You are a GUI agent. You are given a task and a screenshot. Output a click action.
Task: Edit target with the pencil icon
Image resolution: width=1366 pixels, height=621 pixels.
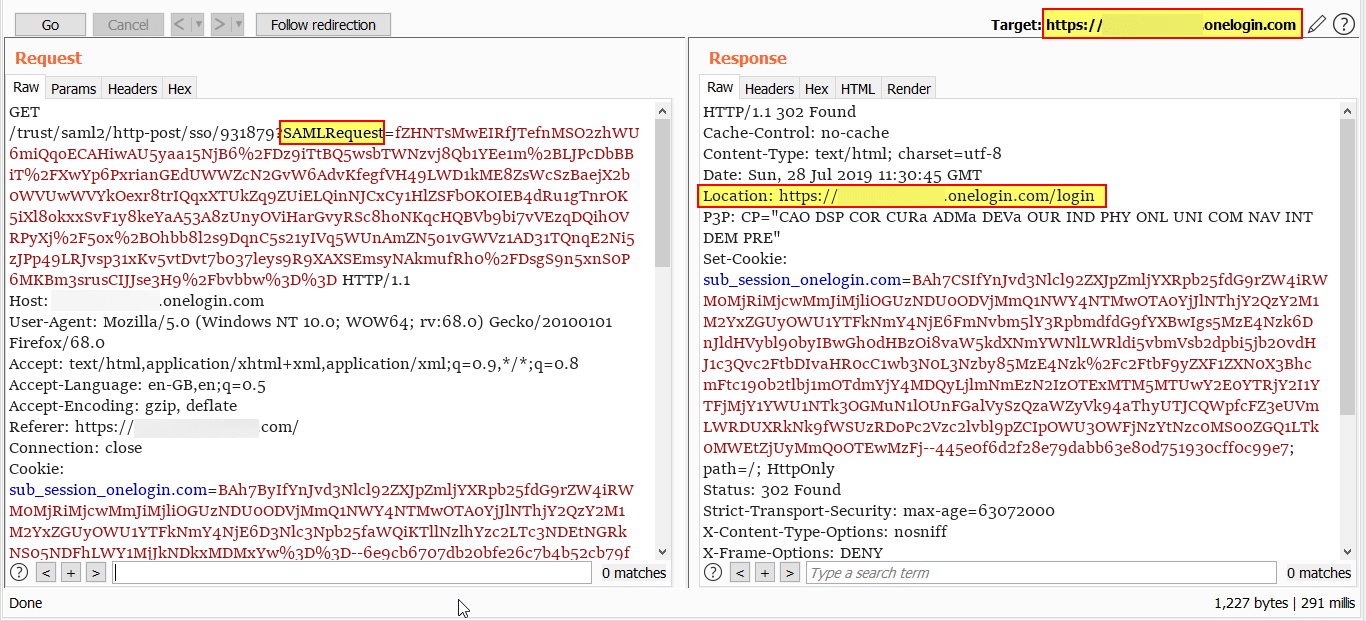point(1317,24)
